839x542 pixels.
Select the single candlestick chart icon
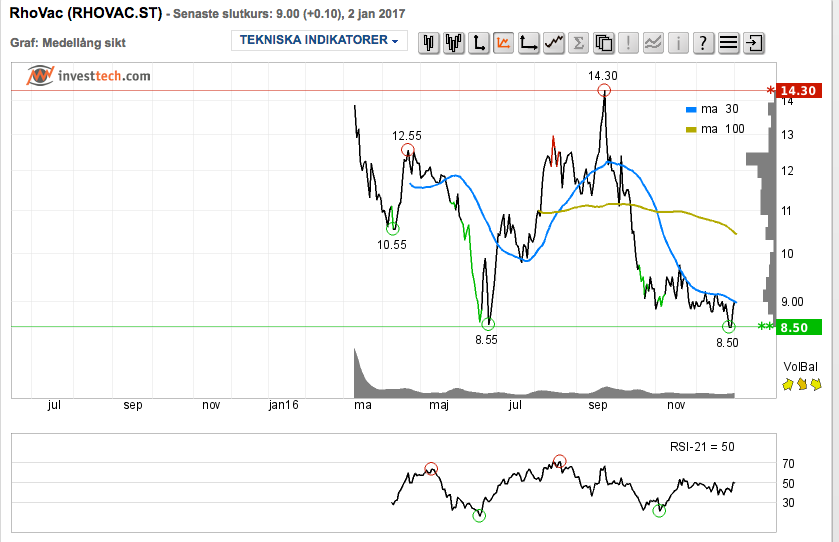[430, 43]
